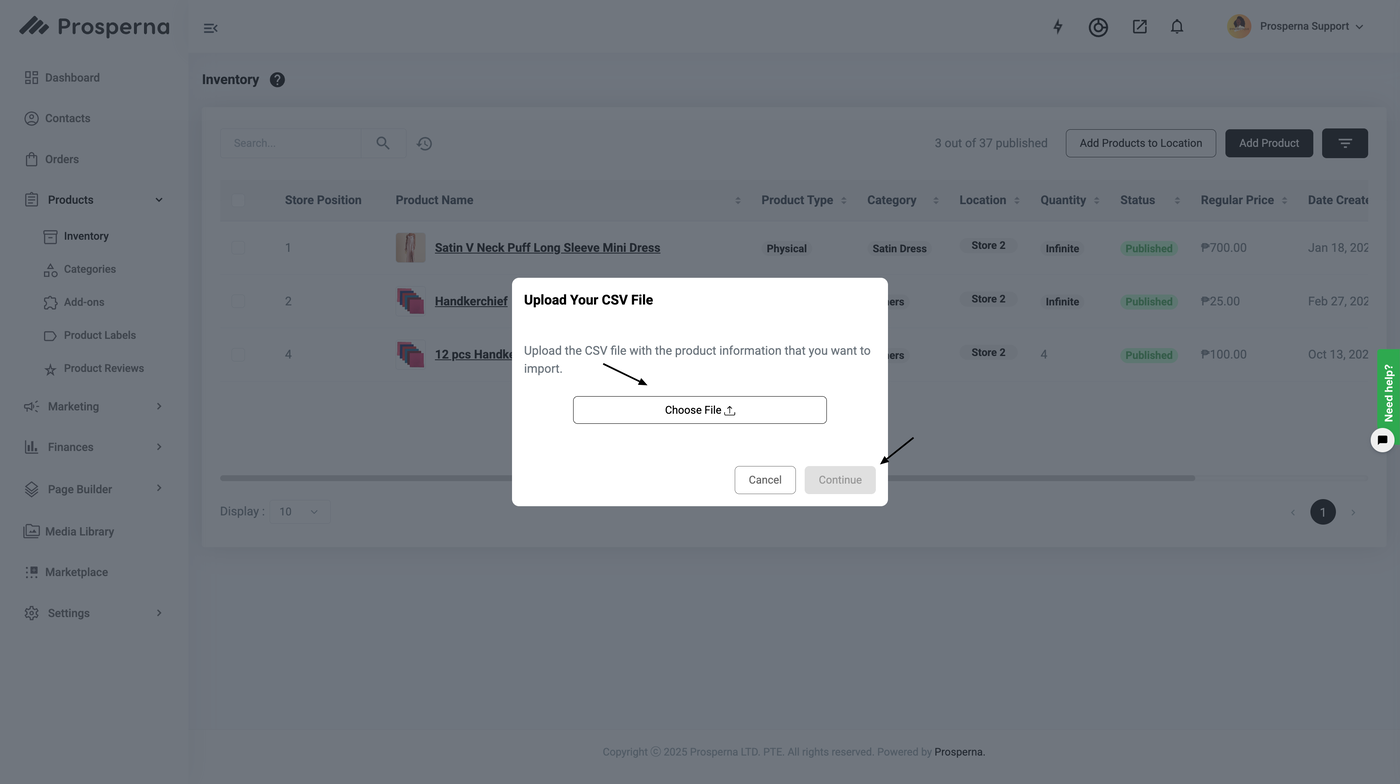Focus the inventory Search field

(x=291, y=143)
